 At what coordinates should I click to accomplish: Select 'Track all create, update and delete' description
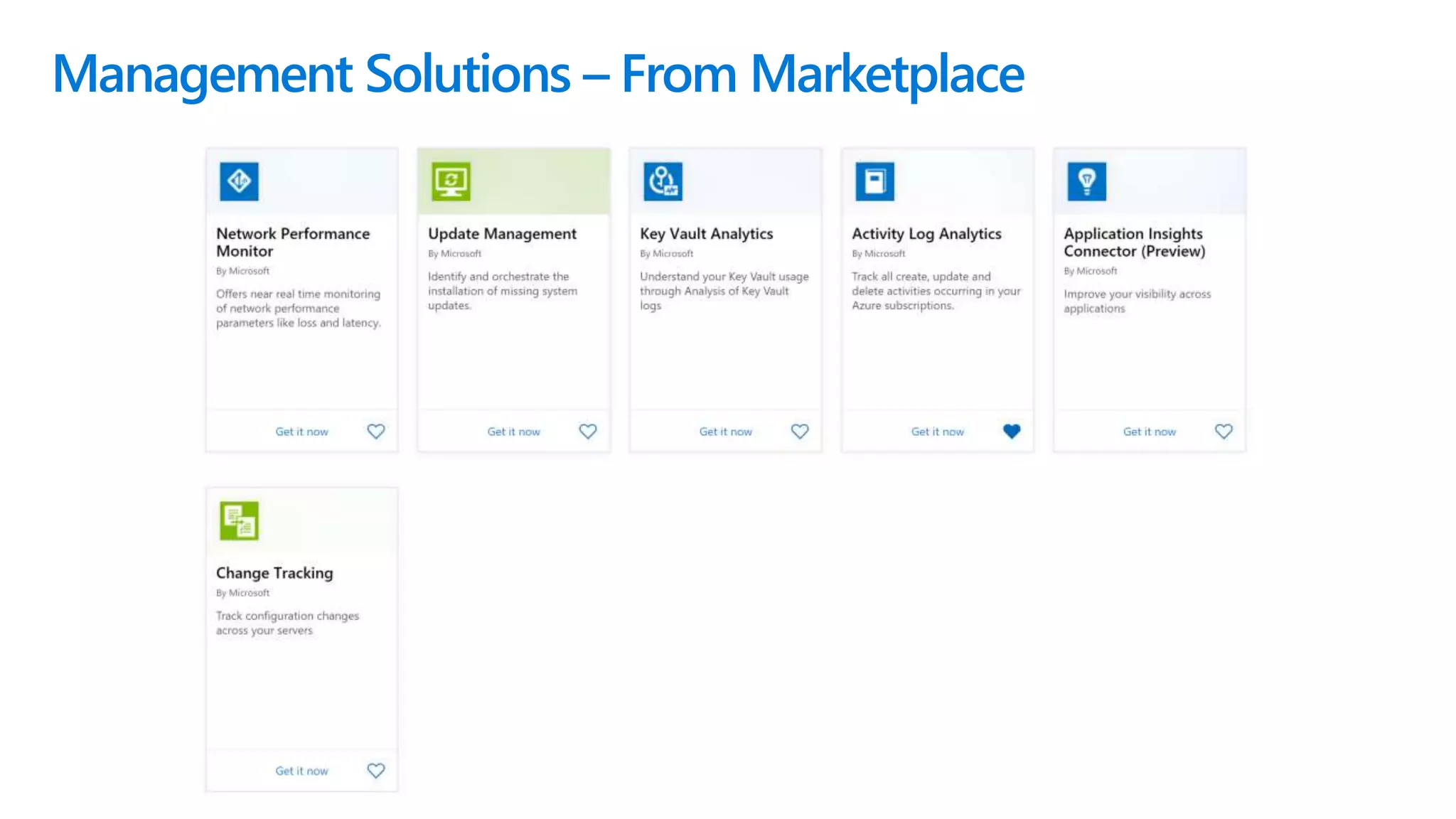[936, 291]
